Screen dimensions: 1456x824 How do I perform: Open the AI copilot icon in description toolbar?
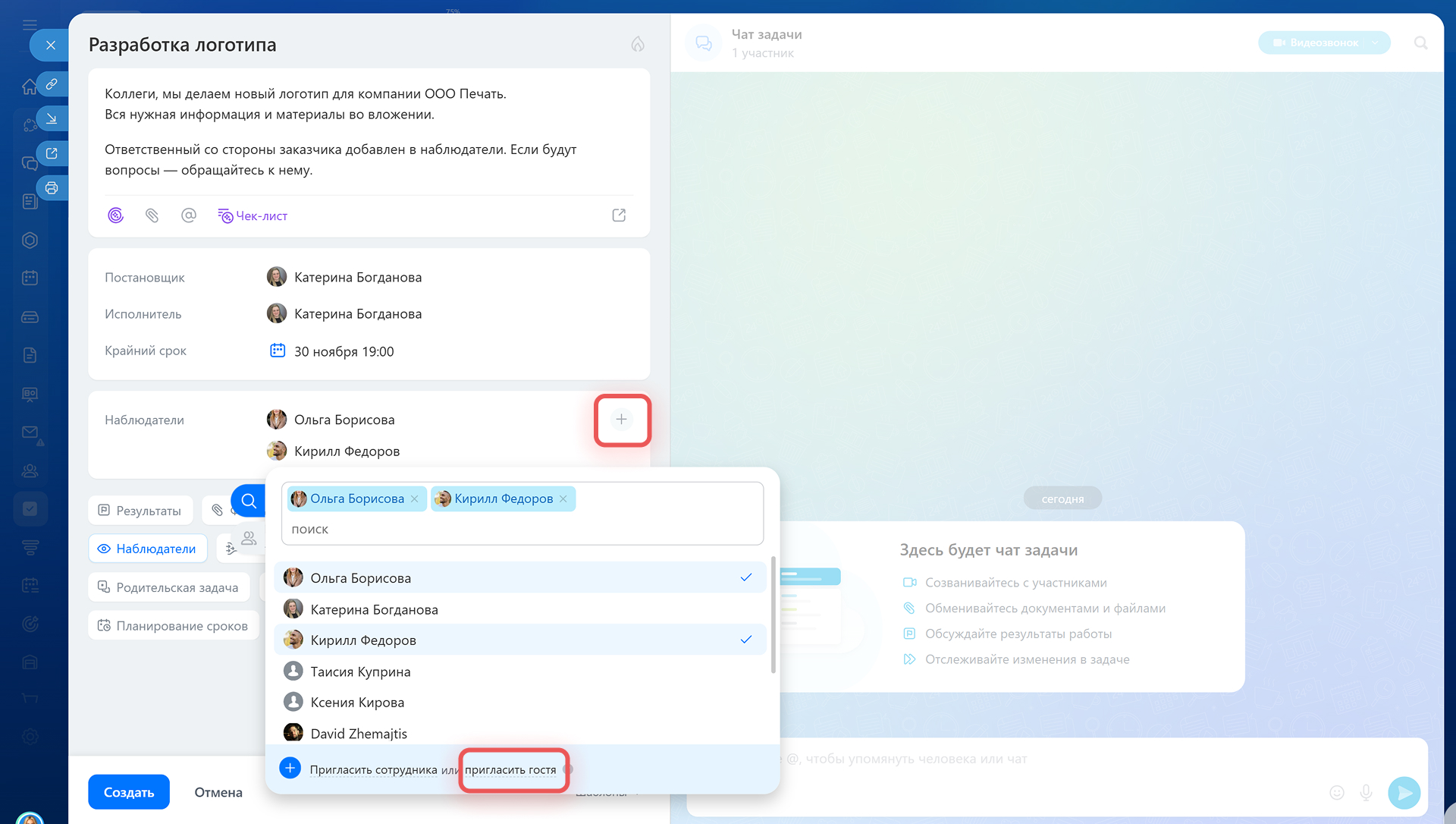click(115, 215)
